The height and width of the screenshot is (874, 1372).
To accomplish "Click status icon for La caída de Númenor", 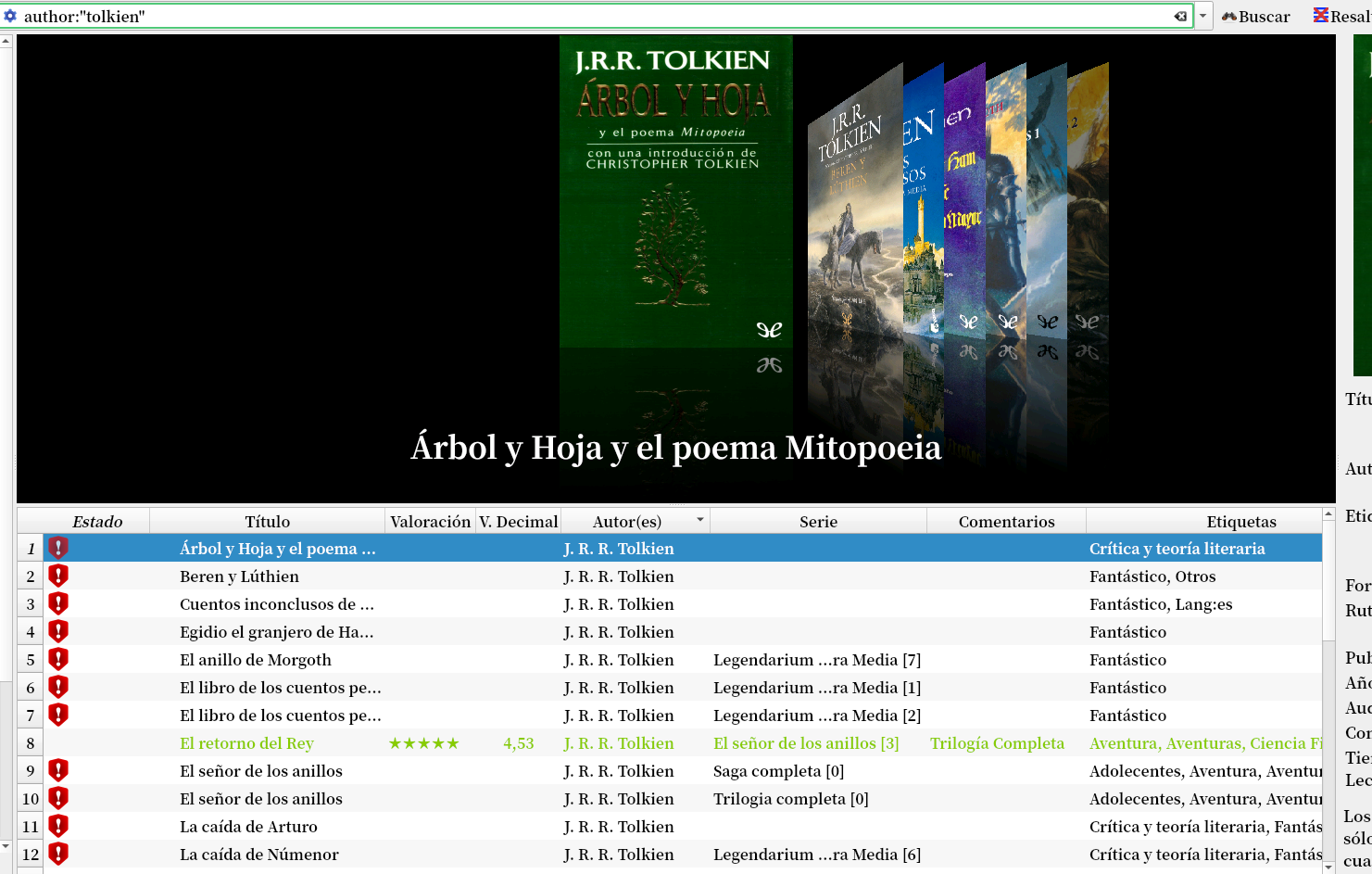I will (x=58, y=854).
